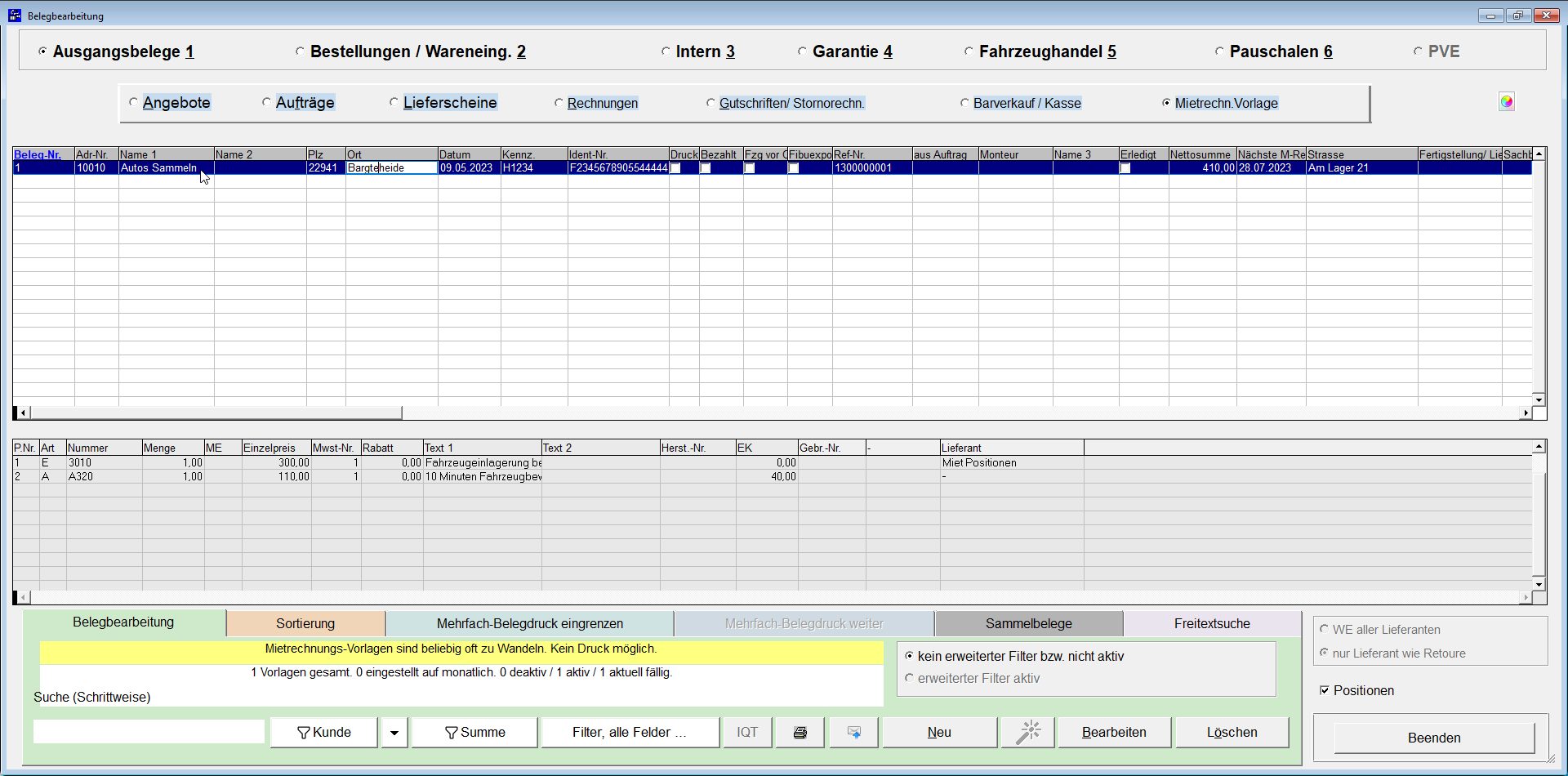
Task: Click the magic wand wizard icon
Action: (x=1028, y=733)
